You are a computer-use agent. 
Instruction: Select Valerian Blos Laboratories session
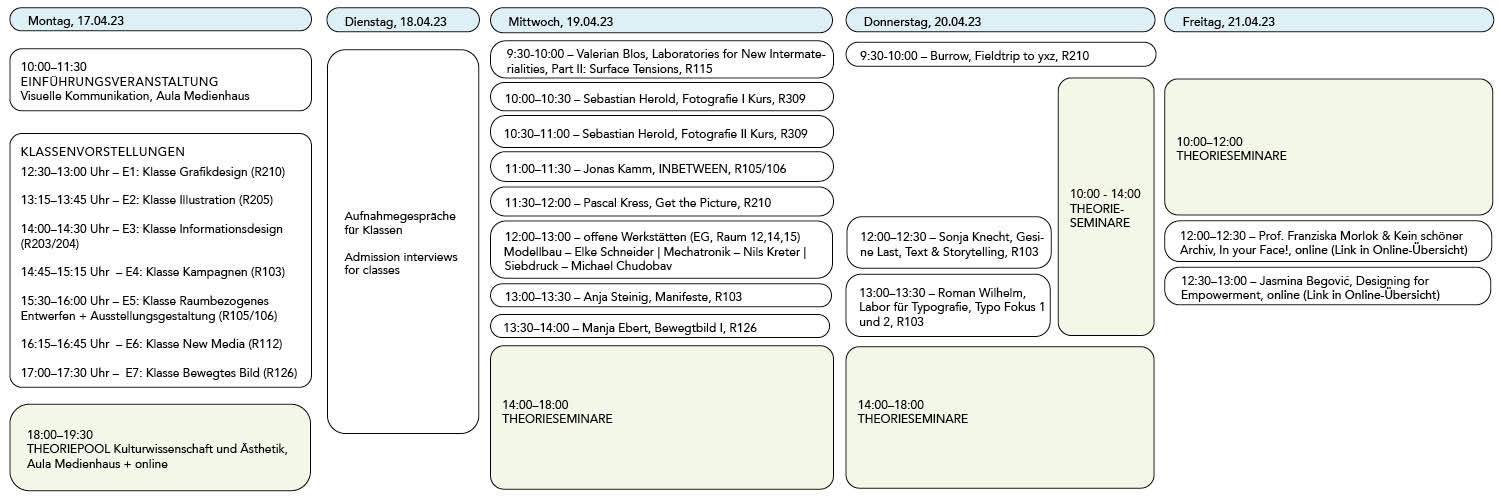click(661, 60)
